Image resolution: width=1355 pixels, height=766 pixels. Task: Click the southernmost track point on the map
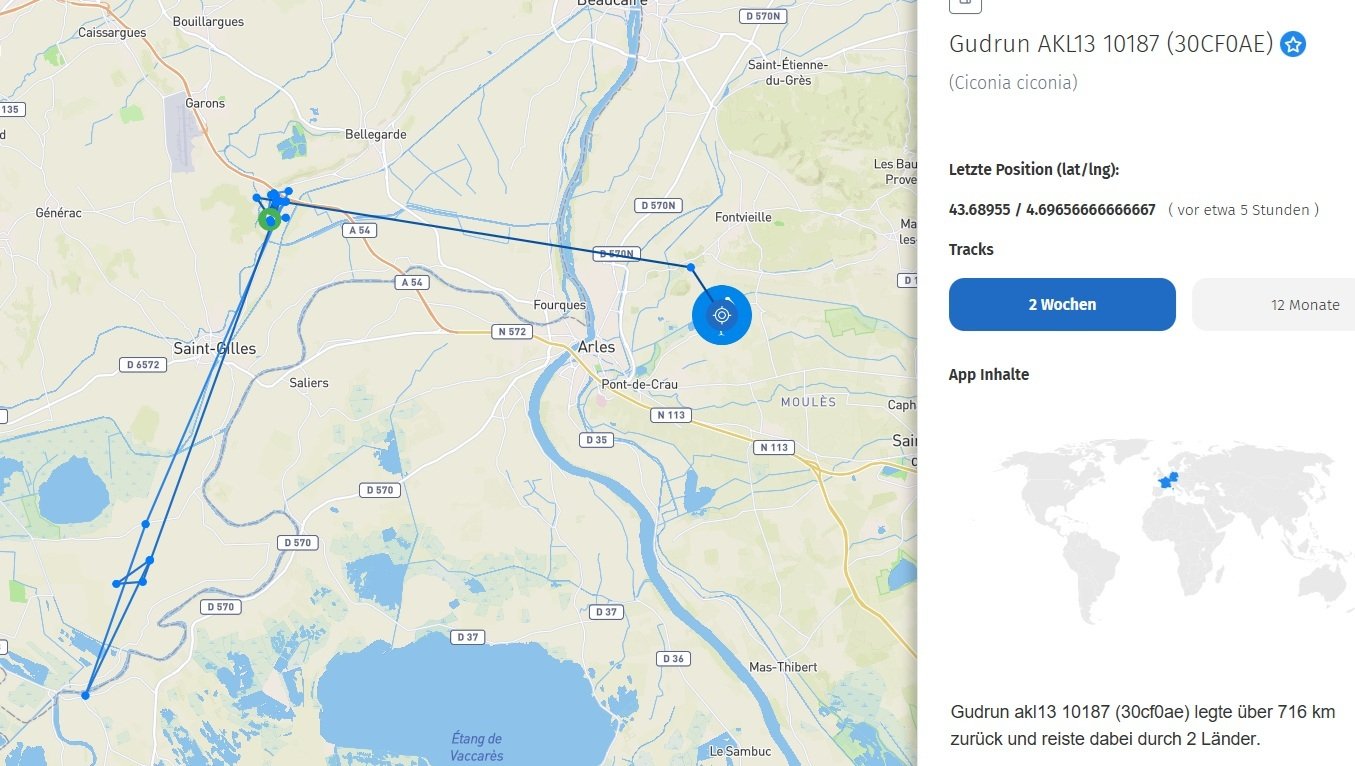(86, 695)
